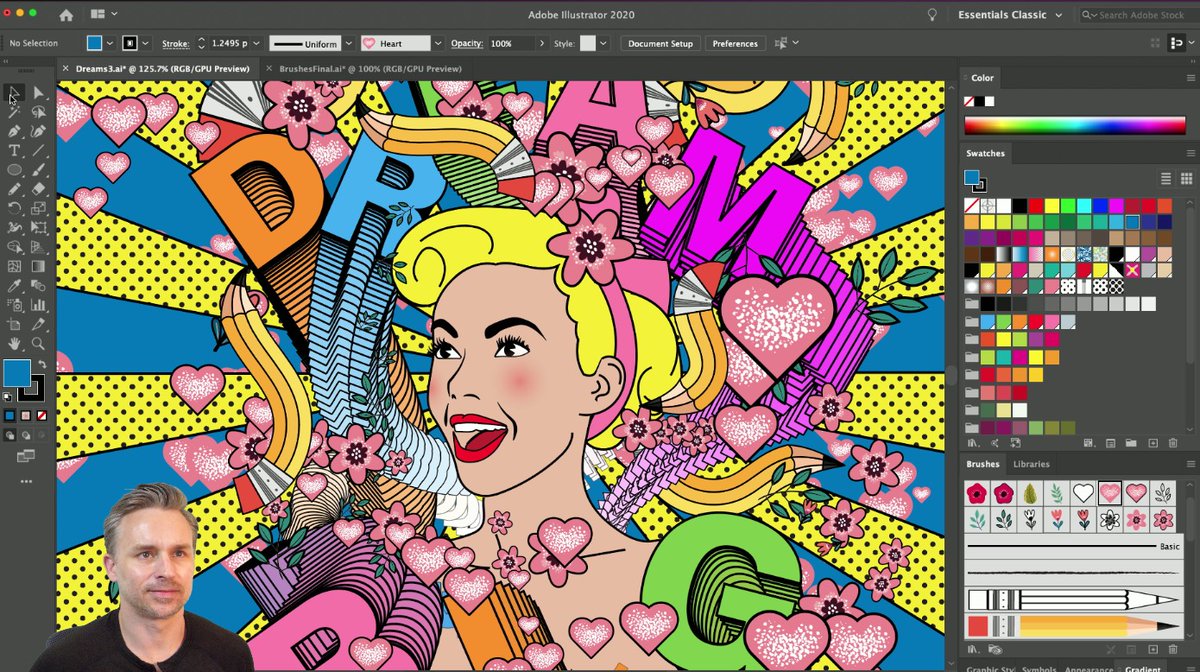Screen dimensions: 1200x672
Task: Choose the Ellipse tool
Action: 14,169
